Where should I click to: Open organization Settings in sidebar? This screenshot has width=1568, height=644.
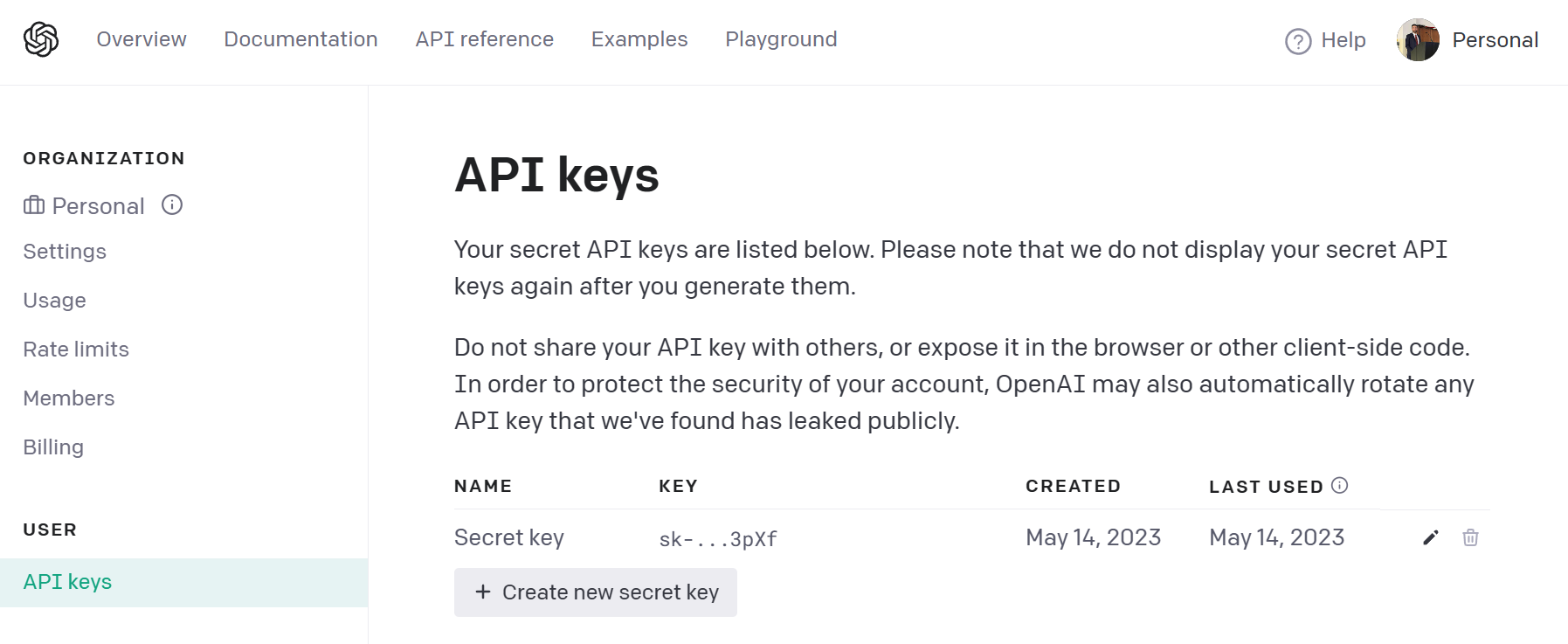pyautogui.click(x=65, y=252)
